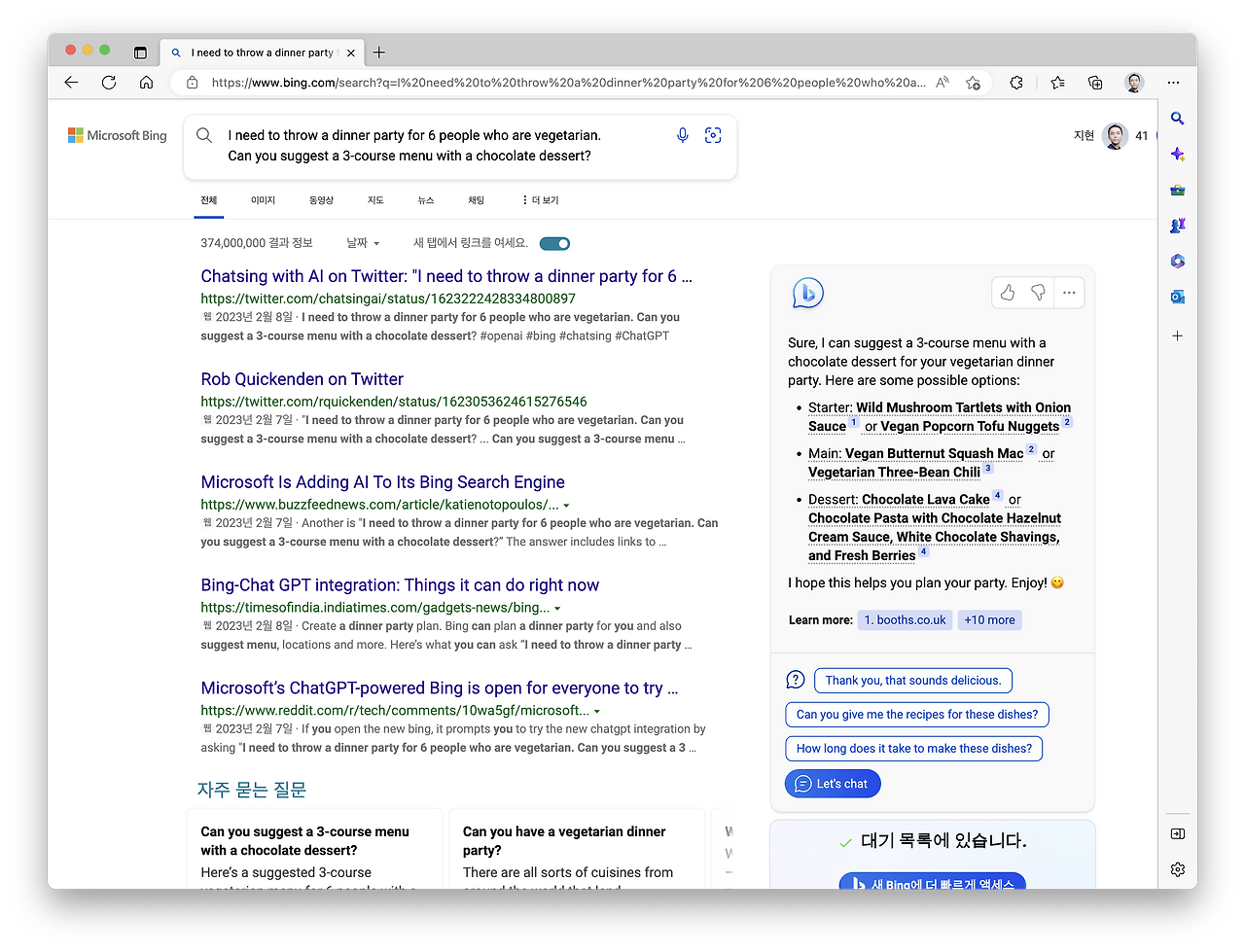This screenshot has width=1245, height=952.
Task: Open the 'Chocolate Lava Cake' link
Action: (926, 500)
